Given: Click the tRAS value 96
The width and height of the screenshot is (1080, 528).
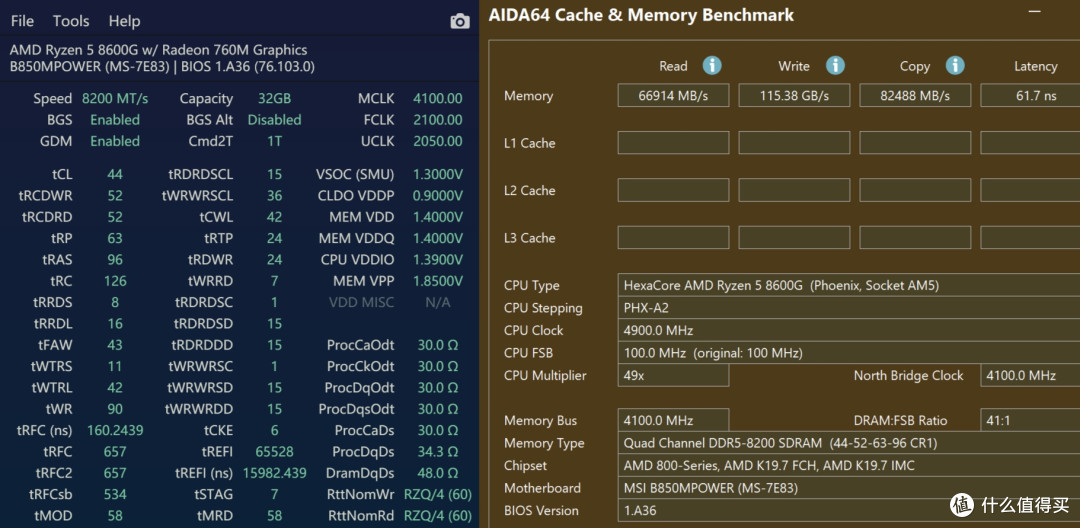Looking at the screenshot, I should (x=115, y=260).
